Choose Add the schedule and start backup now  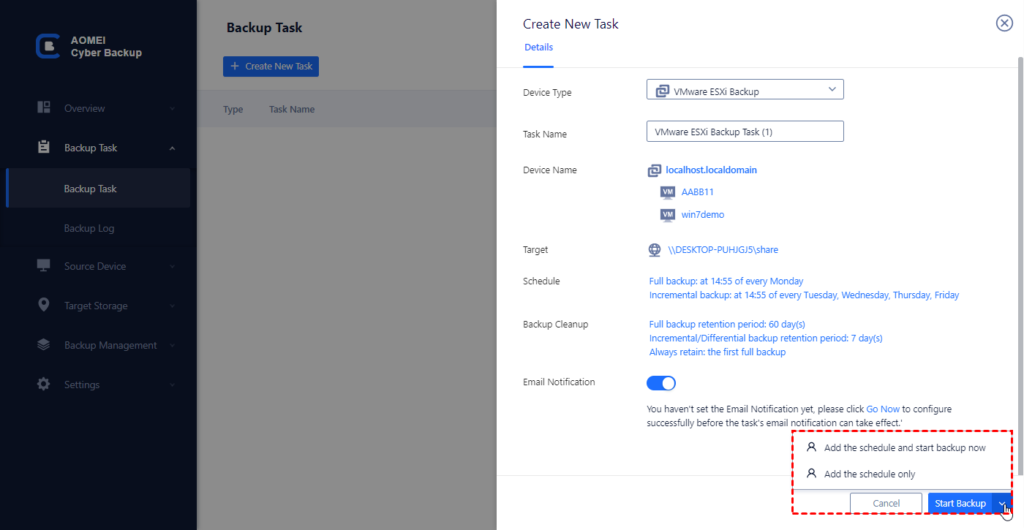click(904, 448)
